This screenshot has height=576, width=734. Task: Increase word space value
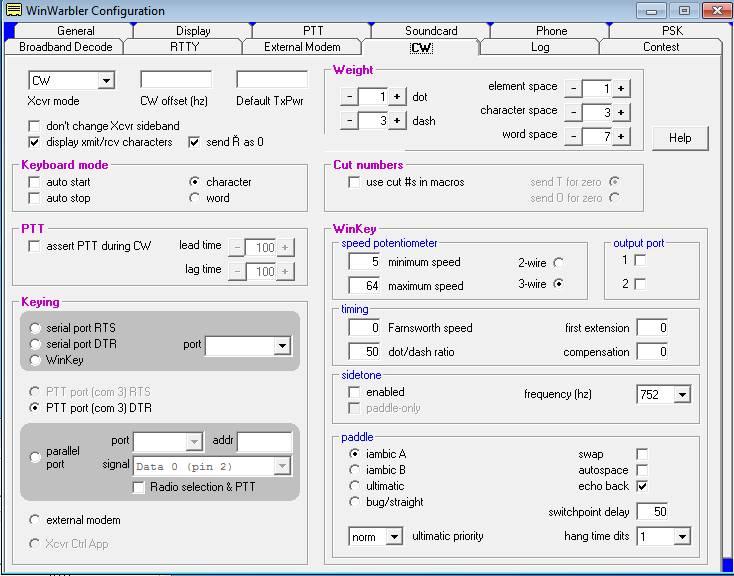(x=621, y=136)
